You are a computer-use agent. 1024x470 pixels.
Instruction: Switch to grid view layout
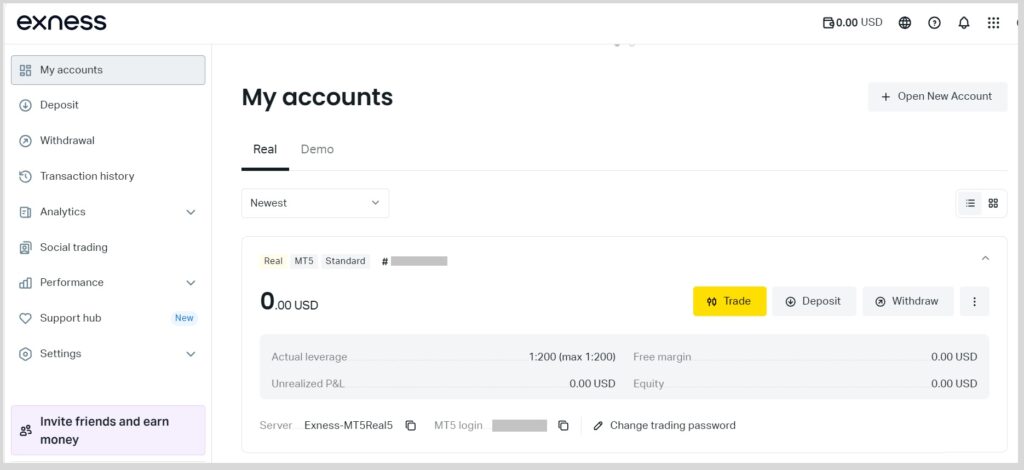(x=993, y=203)
